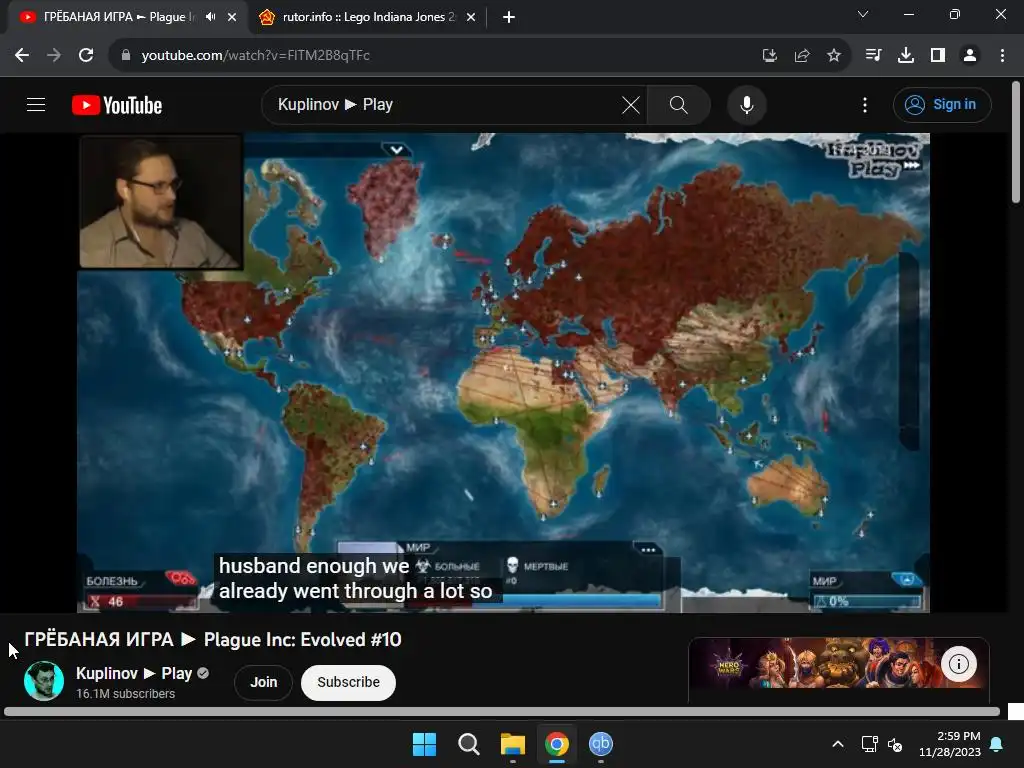The width and height of the screenshot is (1024, 768).
Task: Go back with the browser back arrow
Action: 22,56
